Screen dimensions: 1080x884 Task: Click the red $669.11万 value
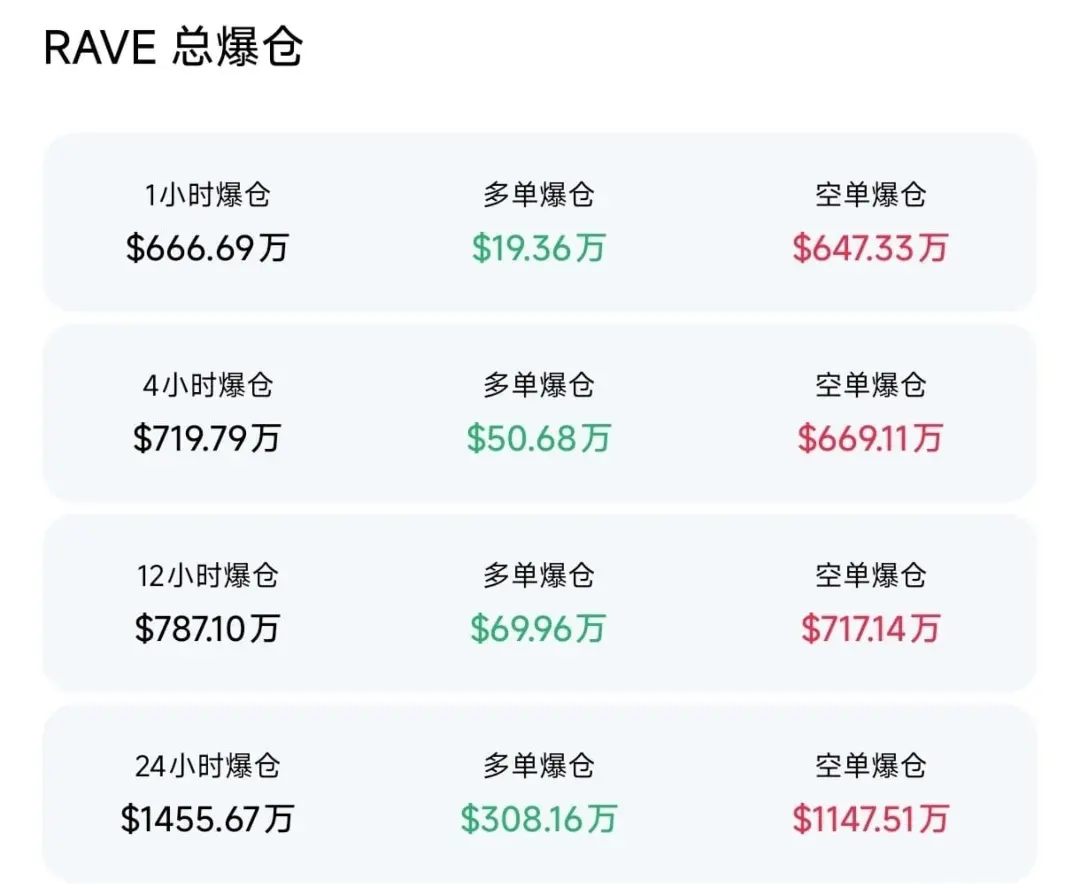point(870,438)
